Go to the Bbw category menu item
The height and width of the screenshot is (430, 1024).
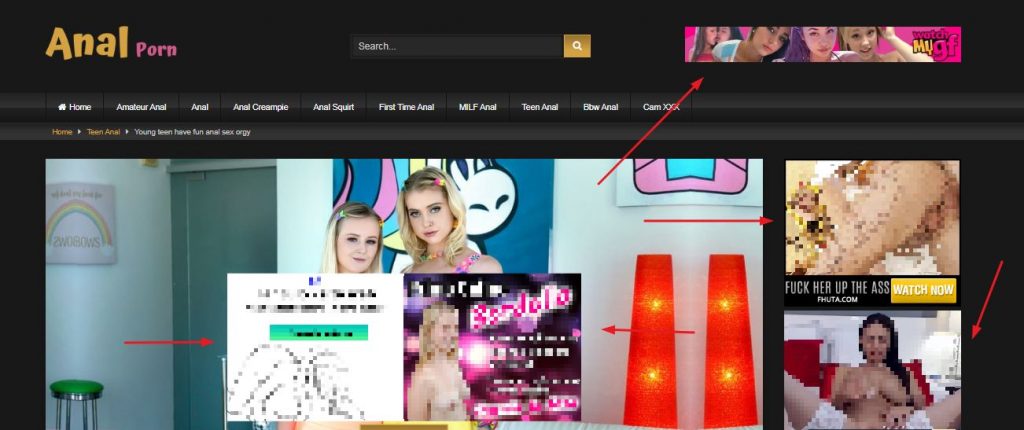(601, 107)
